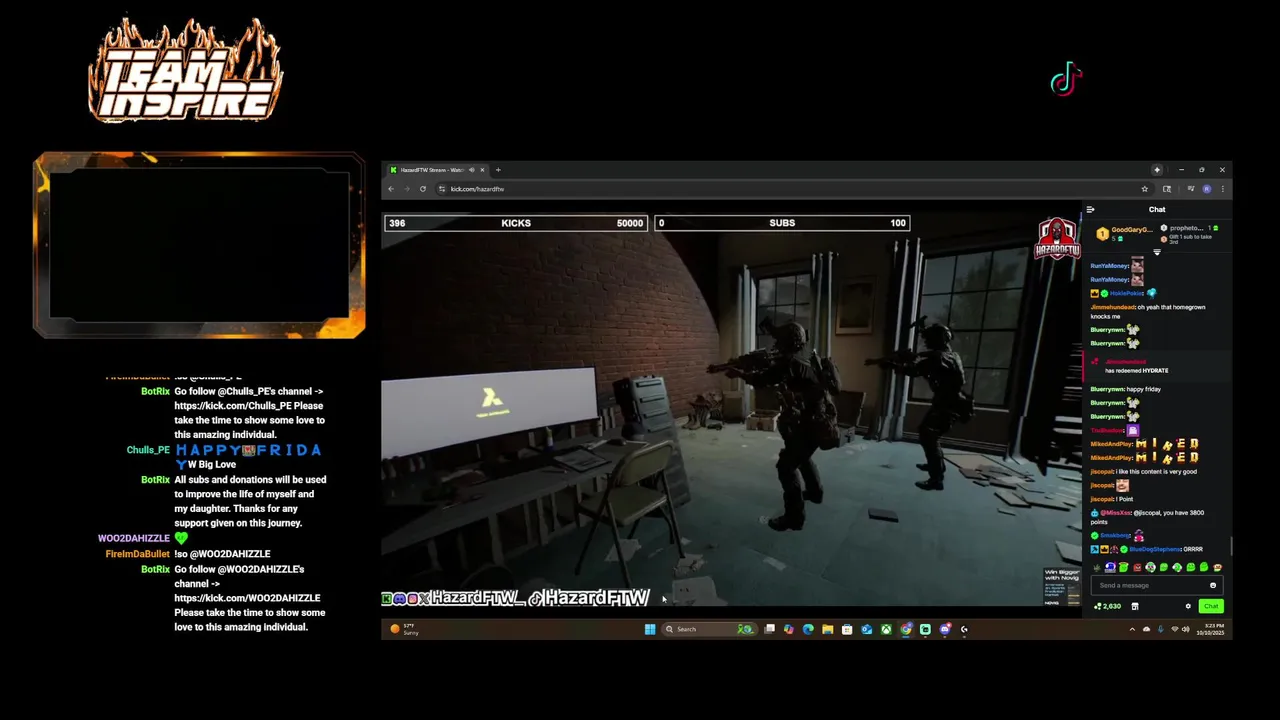Open the clock and date in taskbar
The height and width of the screenshot is (720, 1280).
1210,629
